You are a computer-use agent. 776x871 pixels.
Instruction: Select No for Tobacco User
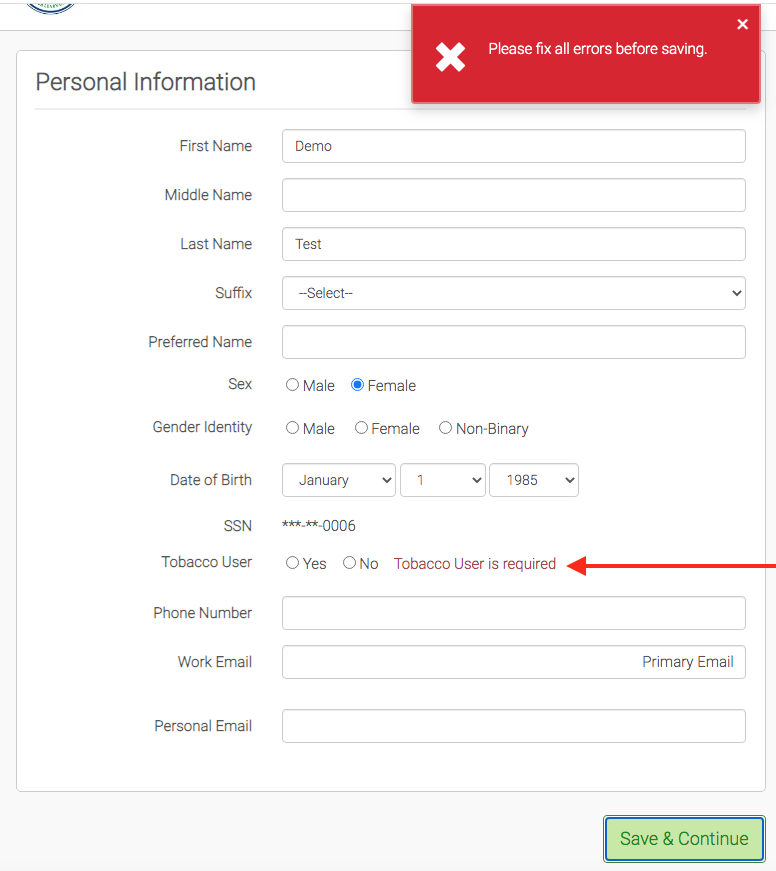pos(349,563)
